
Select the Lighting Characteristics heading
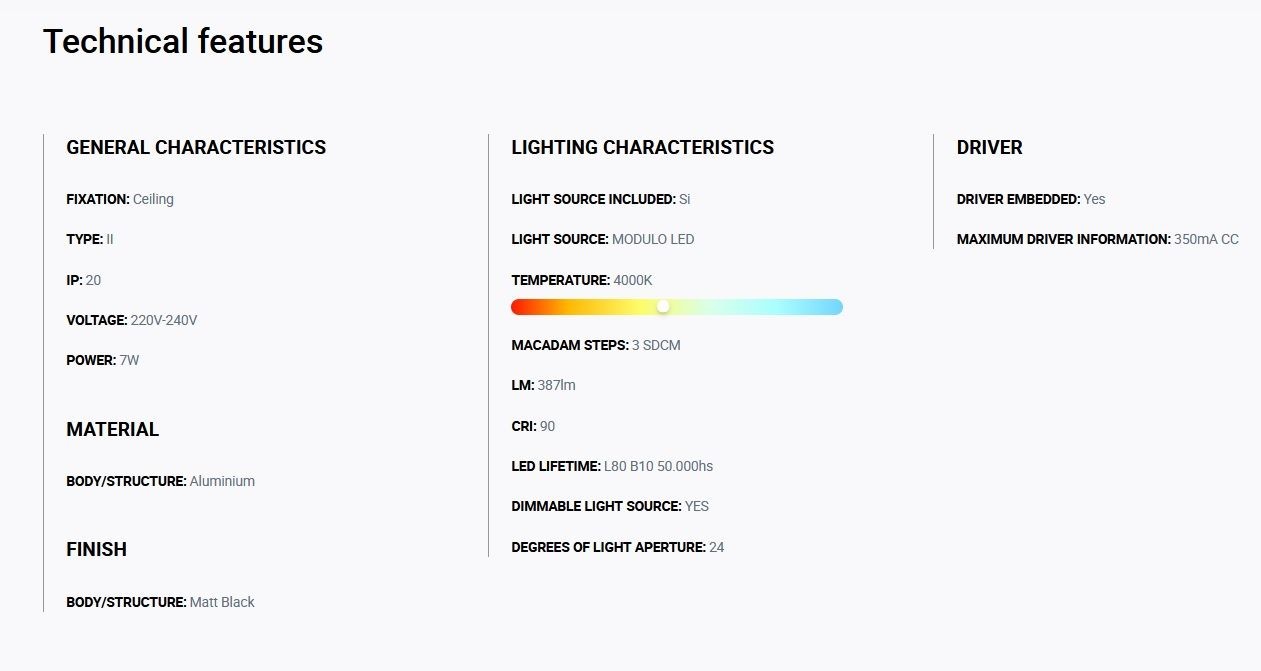coord(643,147)
